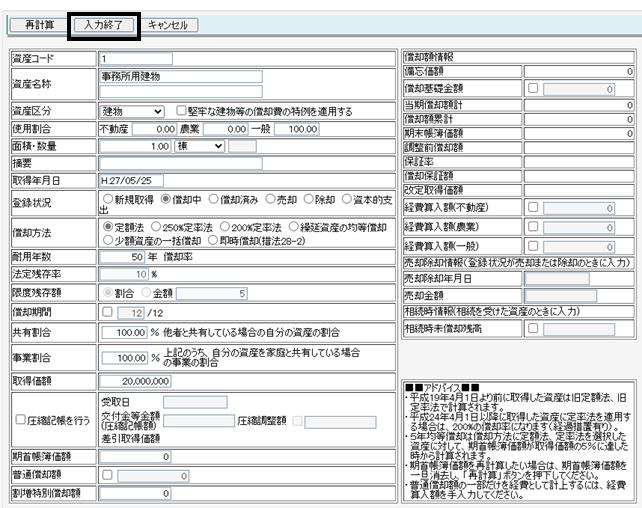Click the 入力終了 button
Image resolution: width=642 pixels, height=508 pixels.
tap(104, 25)
